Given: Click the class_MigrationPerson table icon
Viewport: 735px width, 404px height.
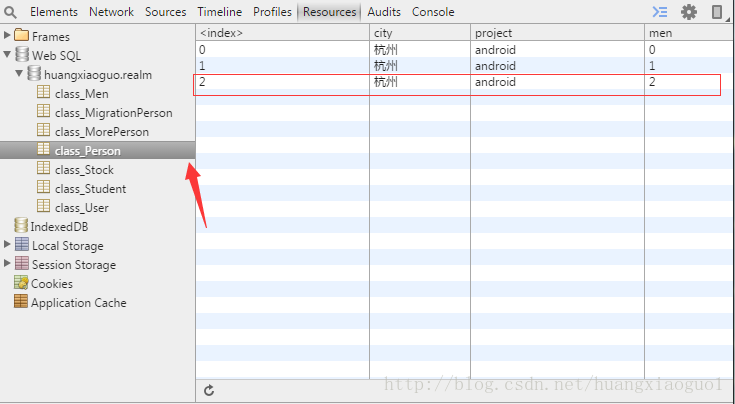Looking at the screenshot, I should click(43, 111).
